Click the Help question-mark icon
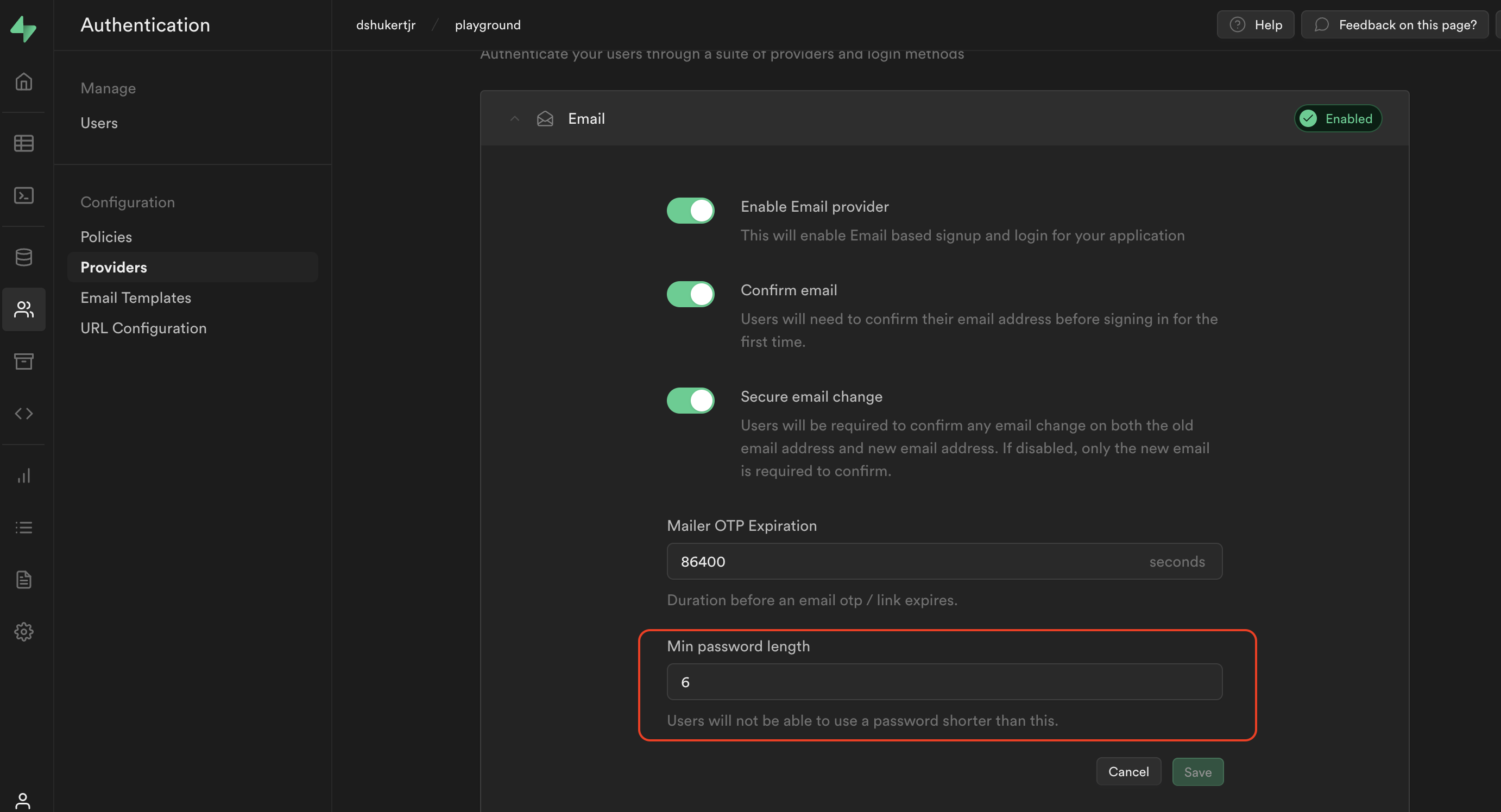This screenshot has width=1501, height=812. [x=1237, y=24]
